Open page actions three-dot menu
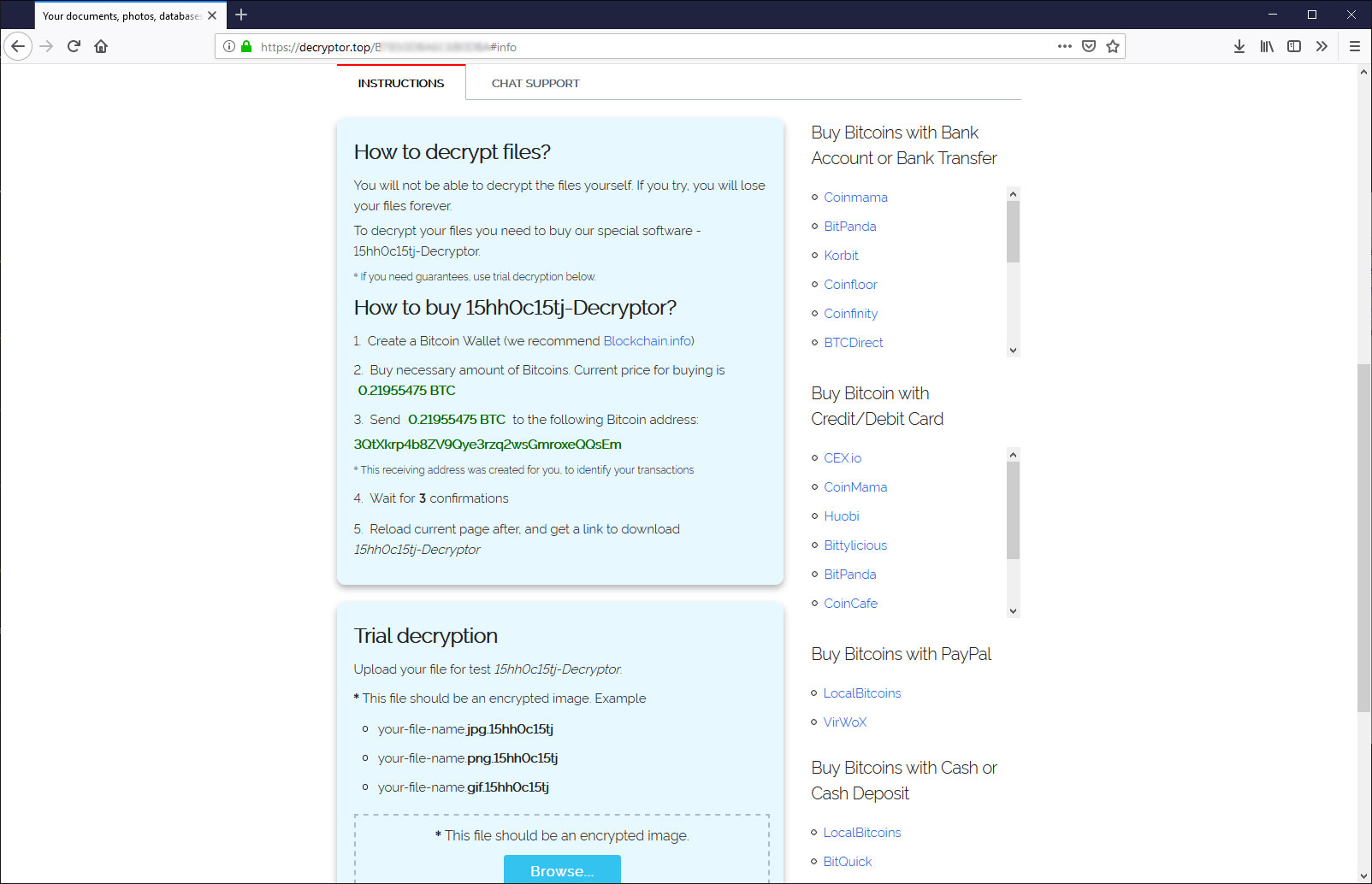 (1064, 46)
